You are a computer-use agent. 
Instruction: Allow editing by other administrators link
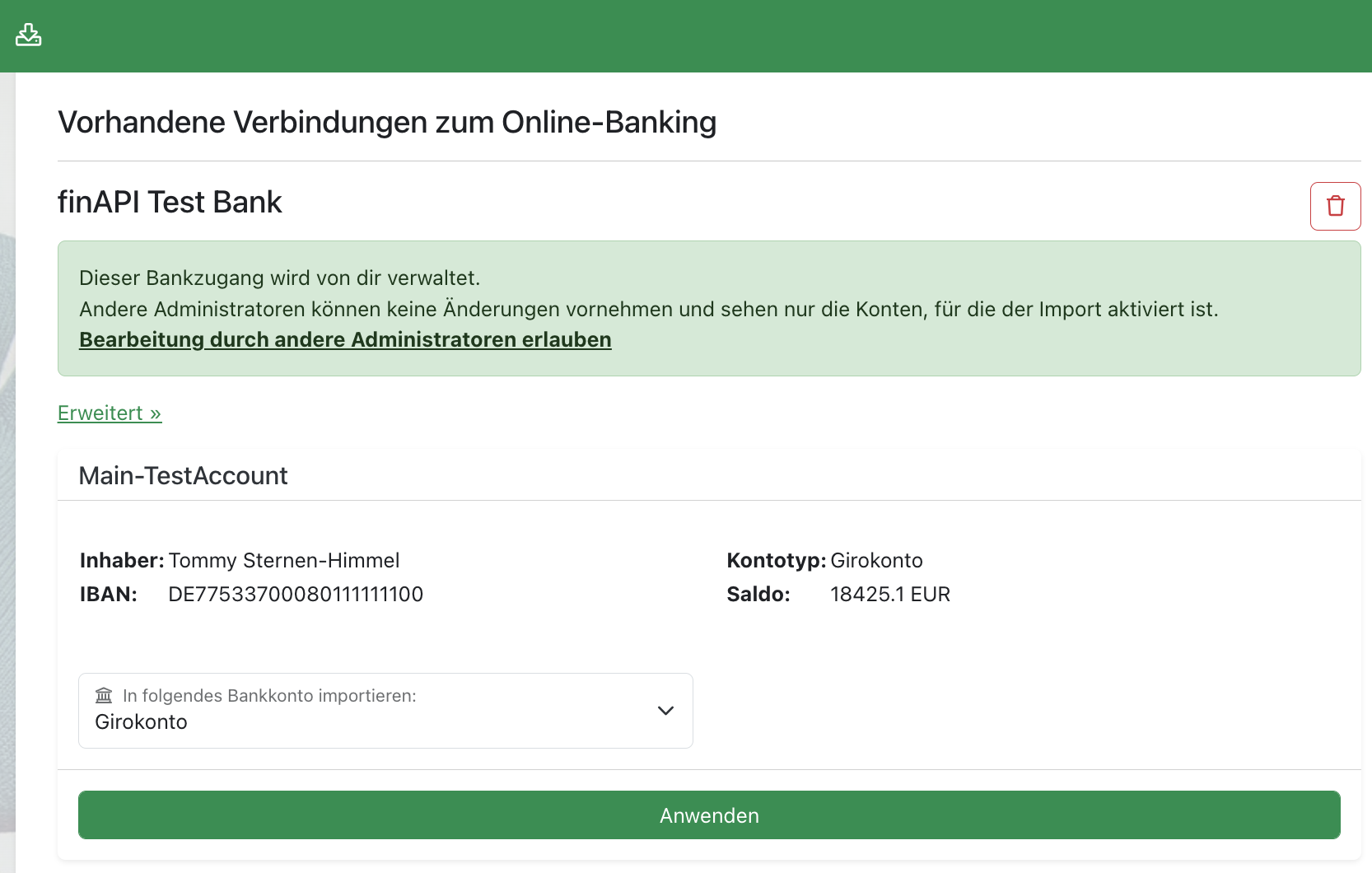[345, 339]
